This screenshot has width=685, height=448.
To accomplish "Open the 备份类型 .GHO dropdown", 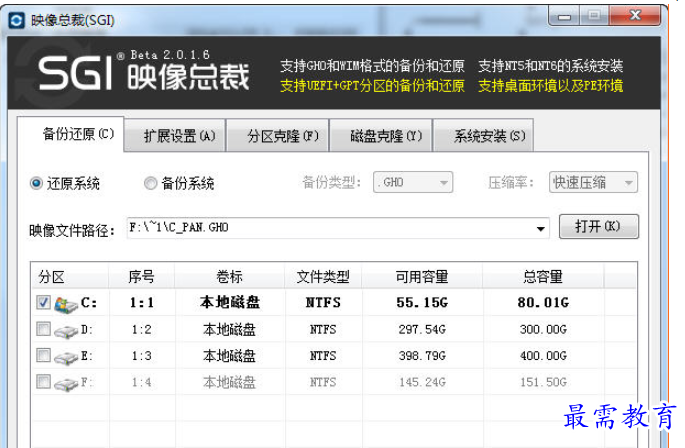I will (x=413, y=182).
